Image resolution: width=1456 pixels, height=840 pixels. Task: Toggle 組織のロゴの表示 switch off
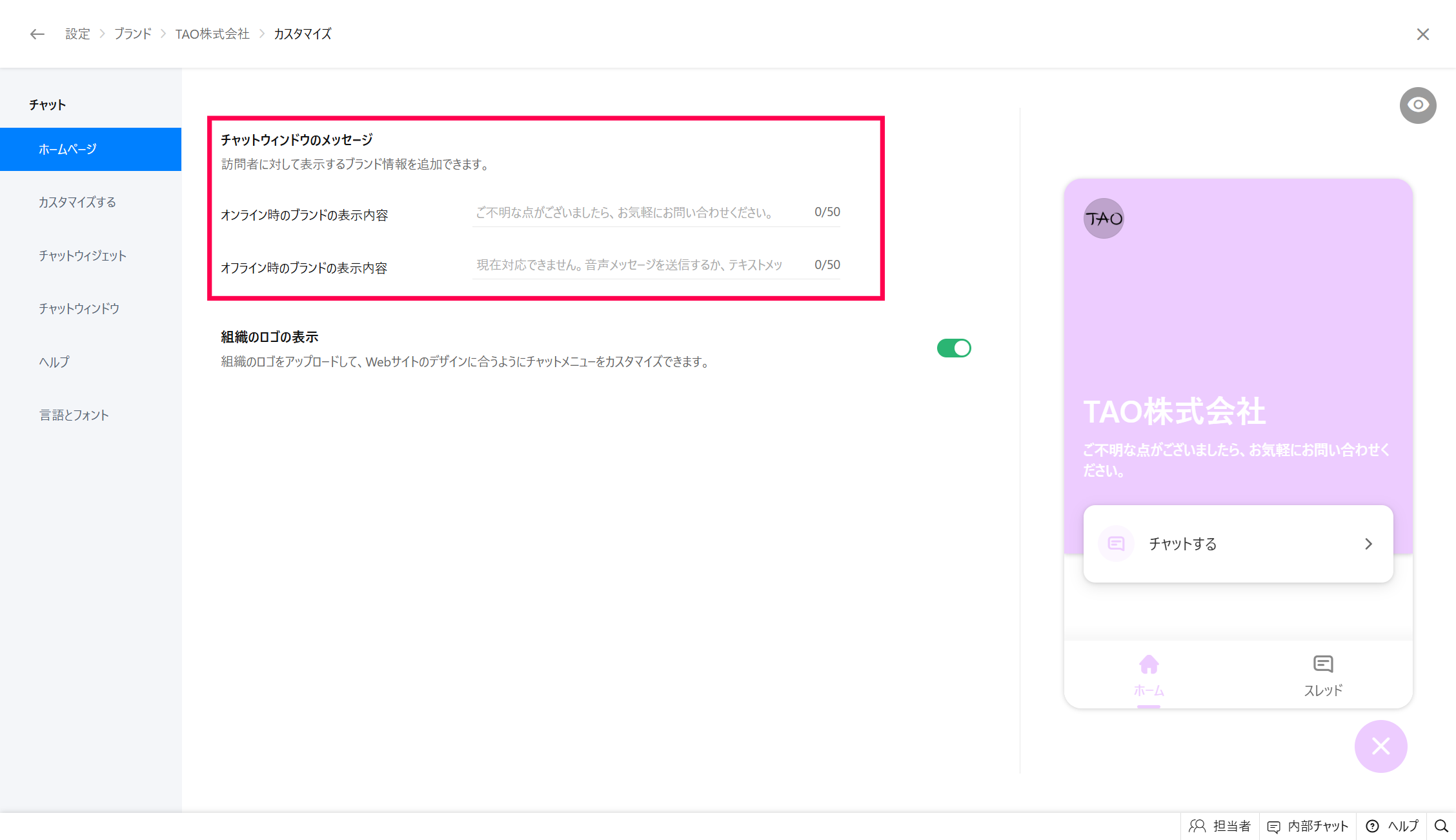954,348
